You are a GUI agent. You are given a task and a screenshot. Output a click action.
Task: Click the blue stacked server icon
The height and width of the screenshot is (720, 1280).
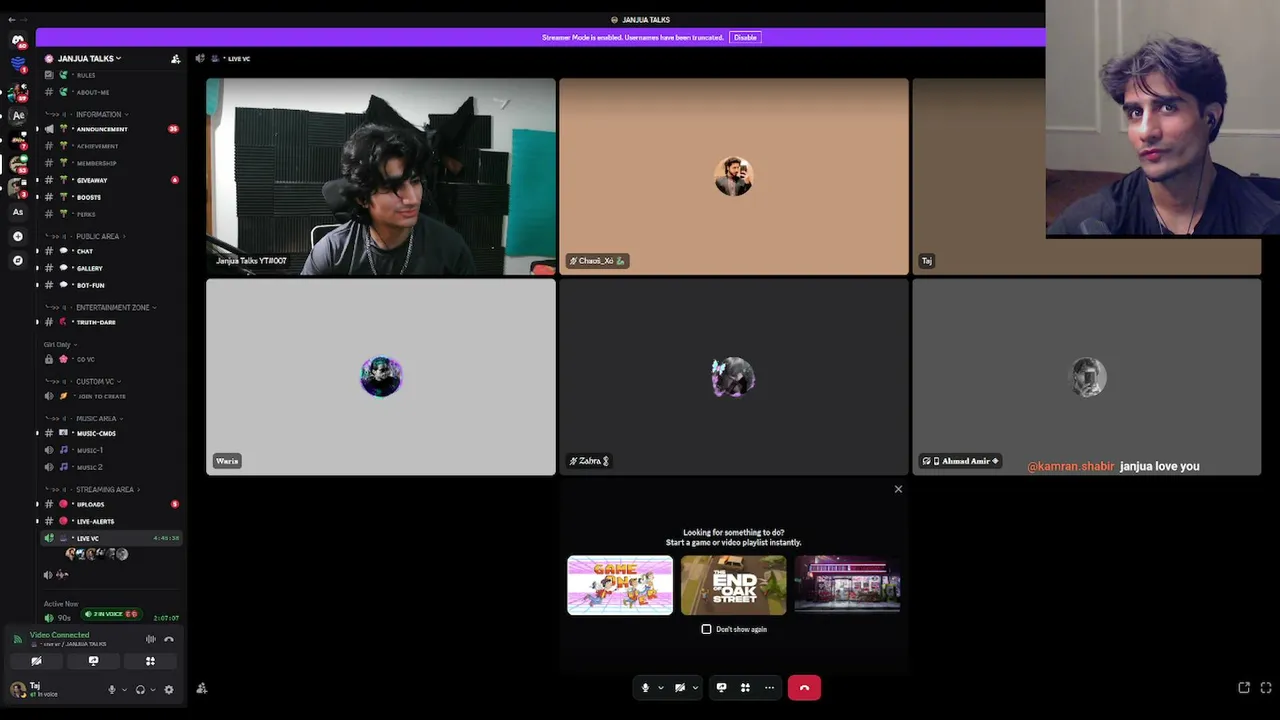tap(18, 63)
